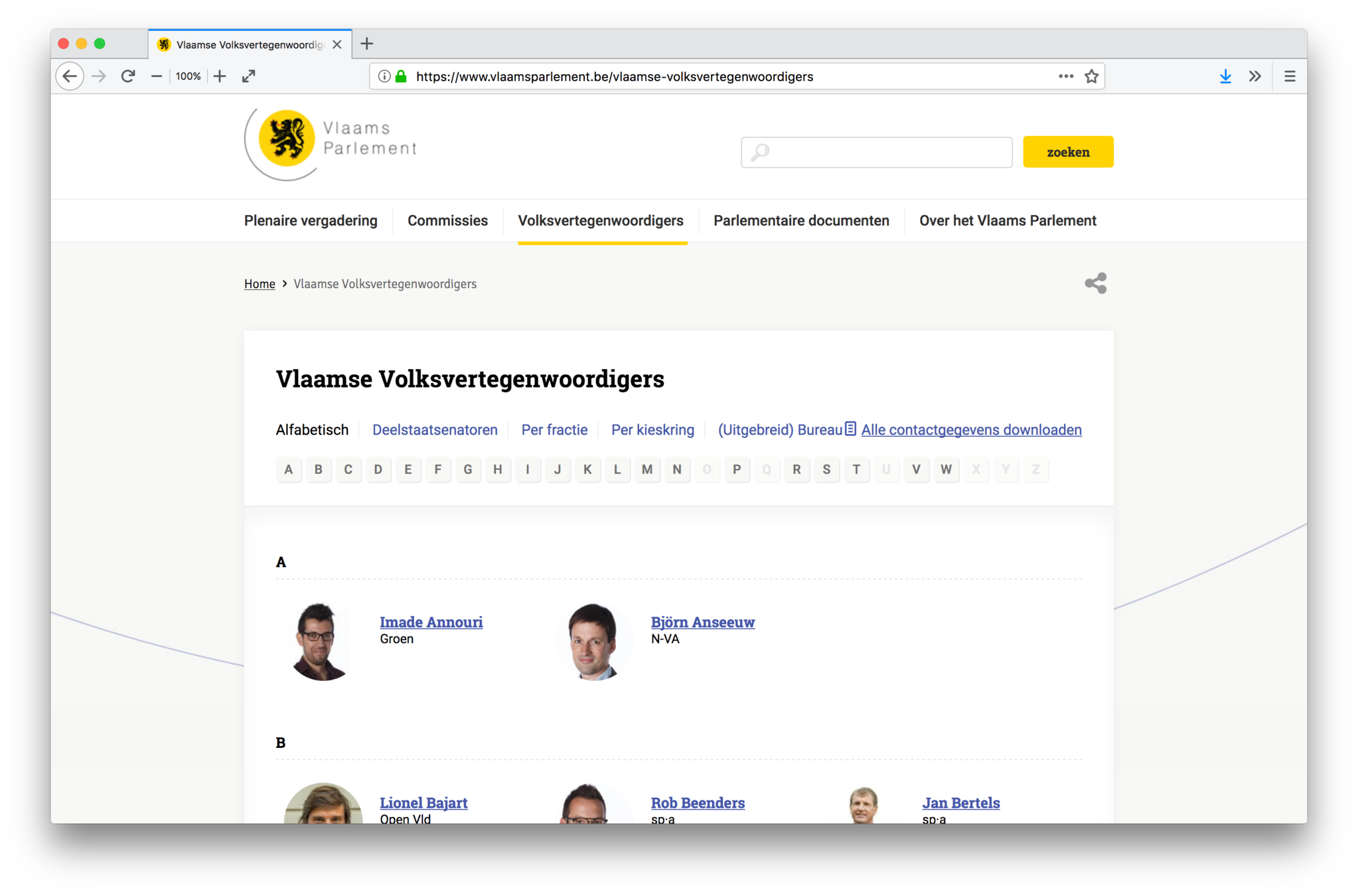Switch to Per fractie view
This screenshot has height=896, width=1358.
[x=554, y=430]
